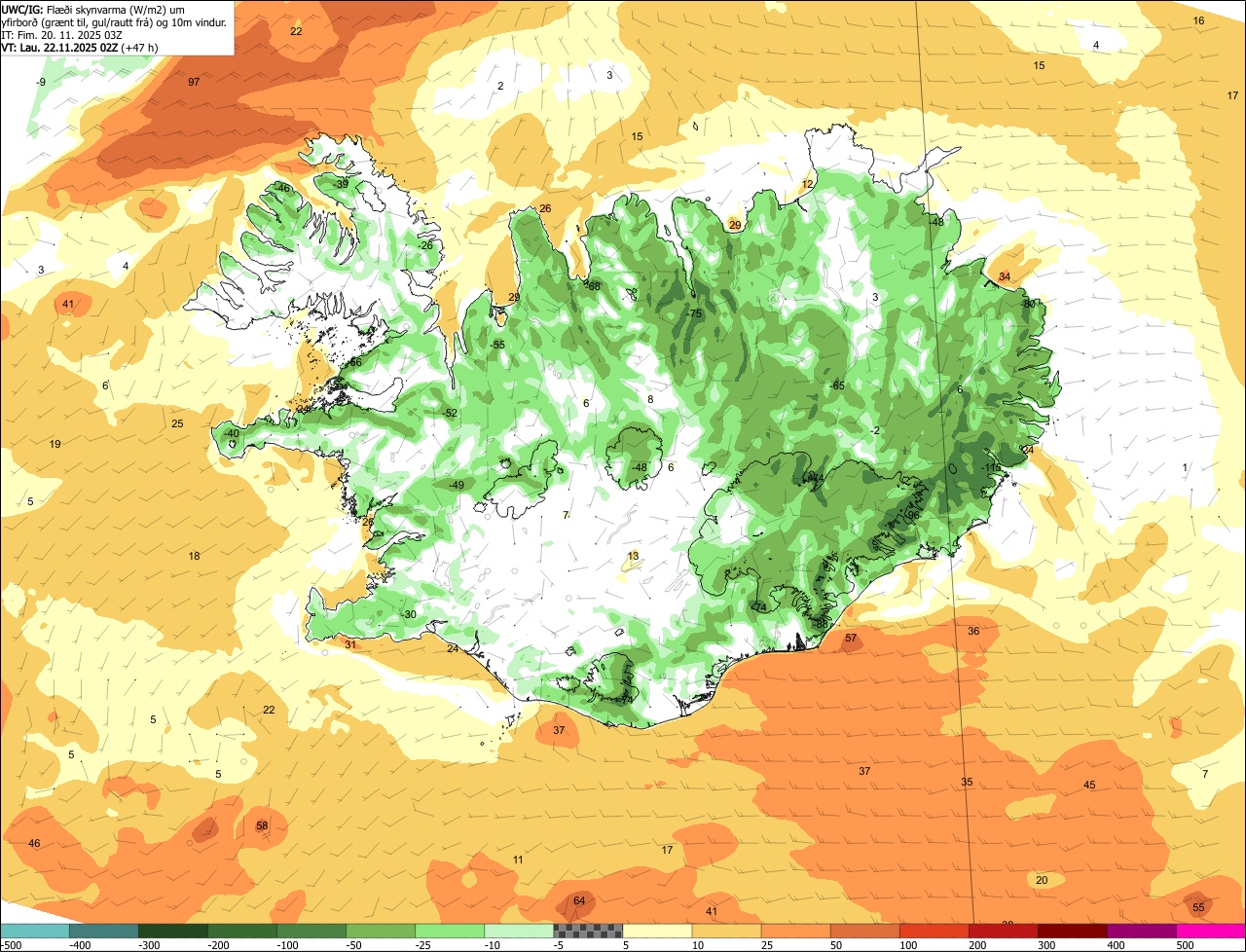
Task: Click the map value 45
Action: [1089, 785]
